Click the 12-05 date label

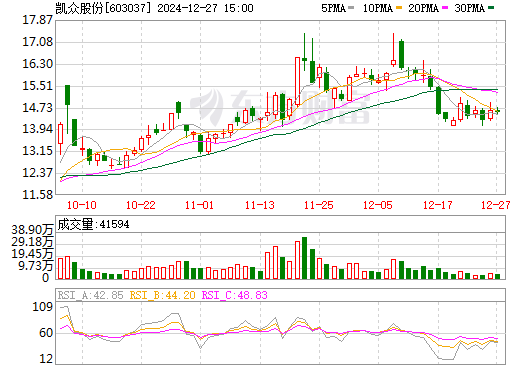click(x=378, y=205)
